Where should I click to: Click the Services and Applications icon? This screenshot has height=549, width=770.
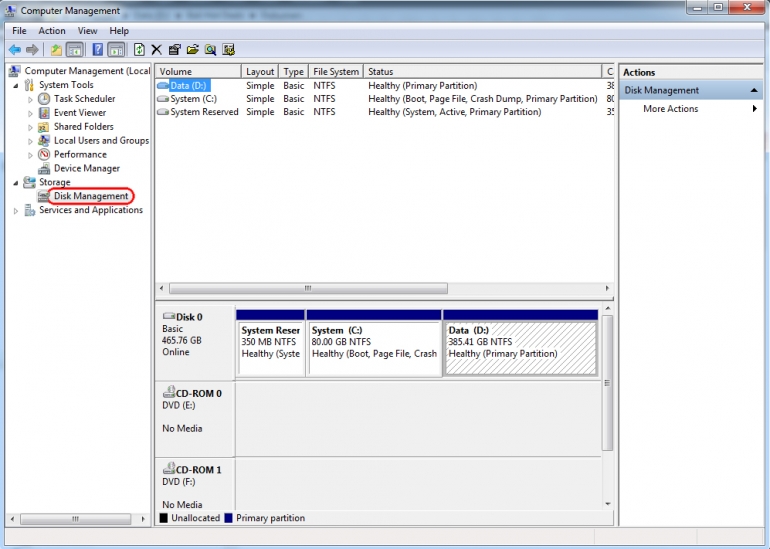tap(29, 210)
